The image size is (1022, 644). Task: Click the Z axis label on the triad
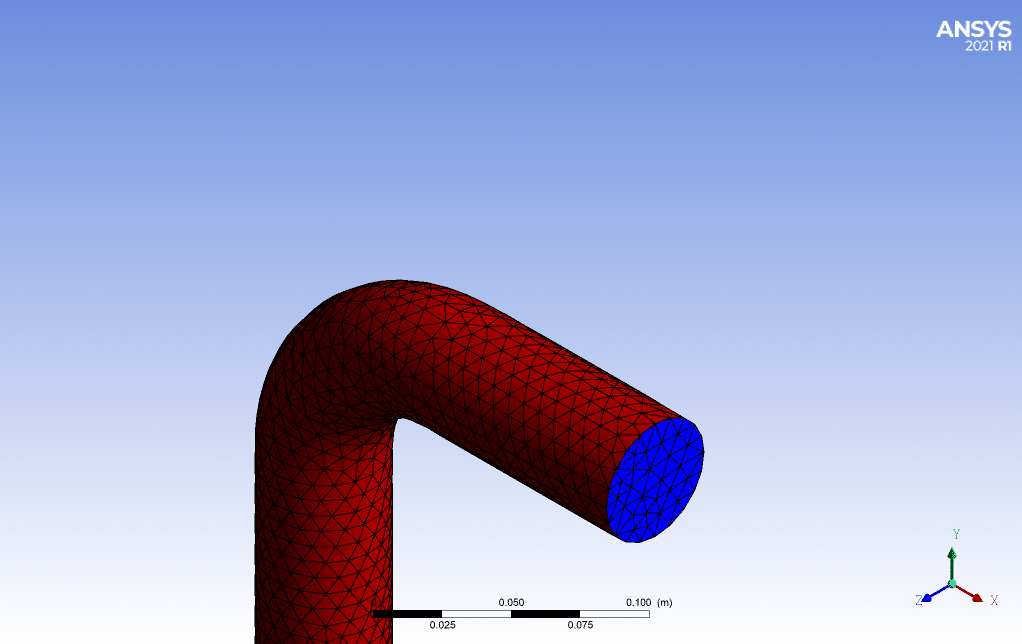[920, 598]
